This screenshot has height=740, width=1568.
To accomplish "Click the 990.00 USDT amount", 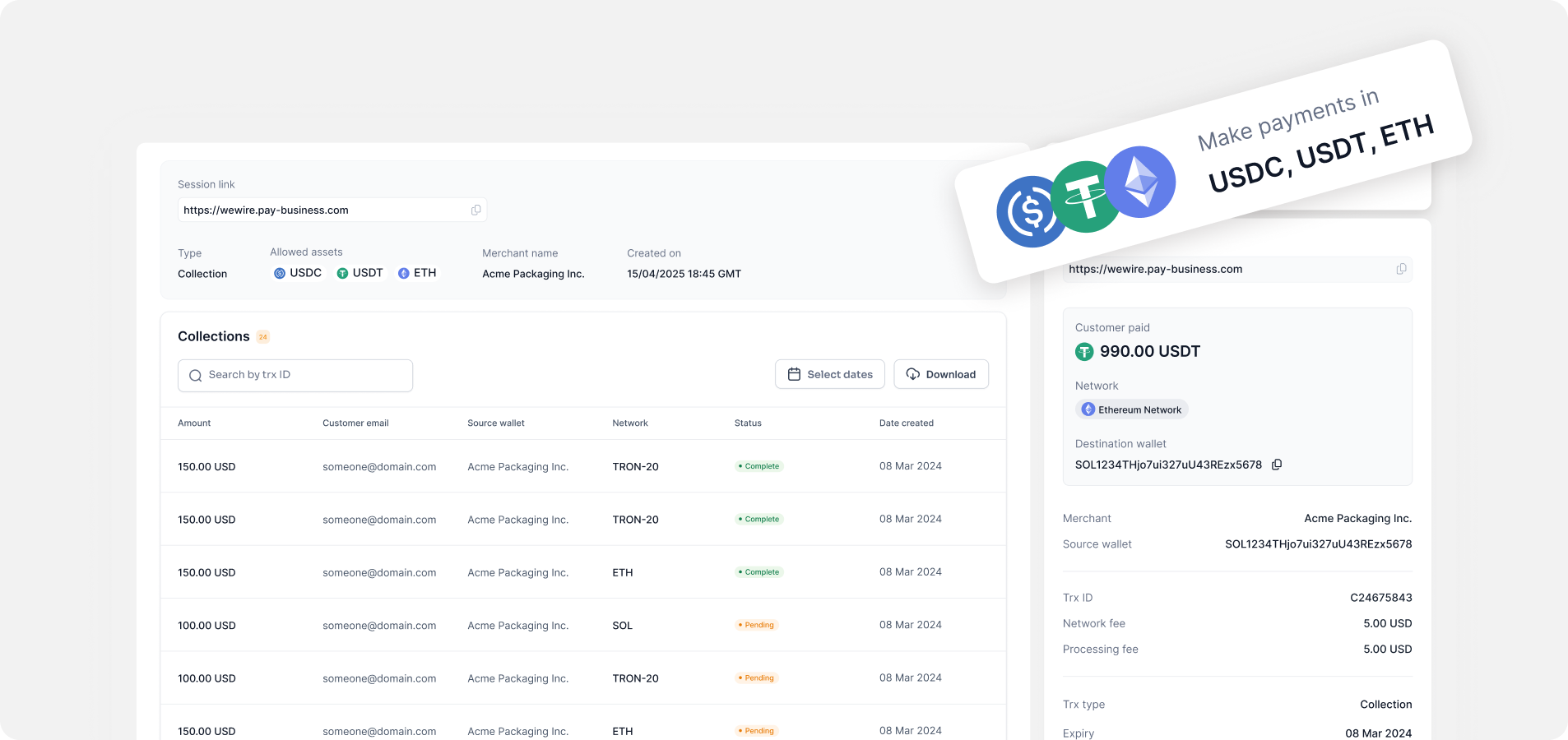I will click(x=1150, y=352).
